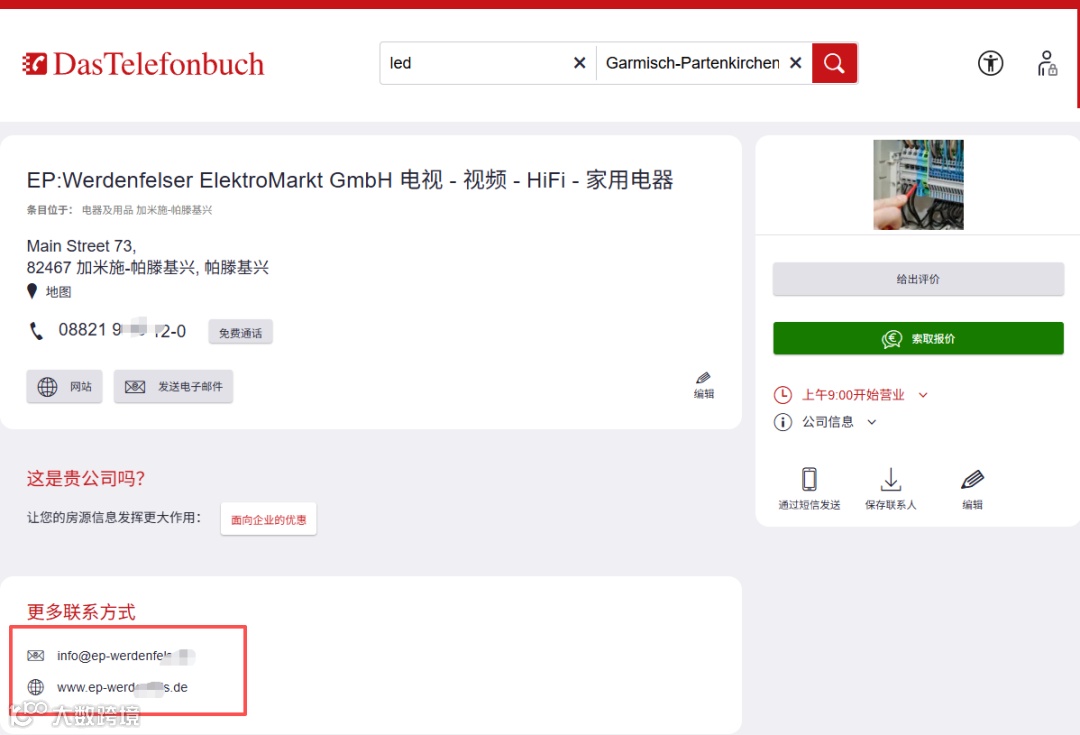This screenshot has height=735, width=1080.
Task: Click 编辑 pencil icon in sidebar
Action: click(973, 488)
